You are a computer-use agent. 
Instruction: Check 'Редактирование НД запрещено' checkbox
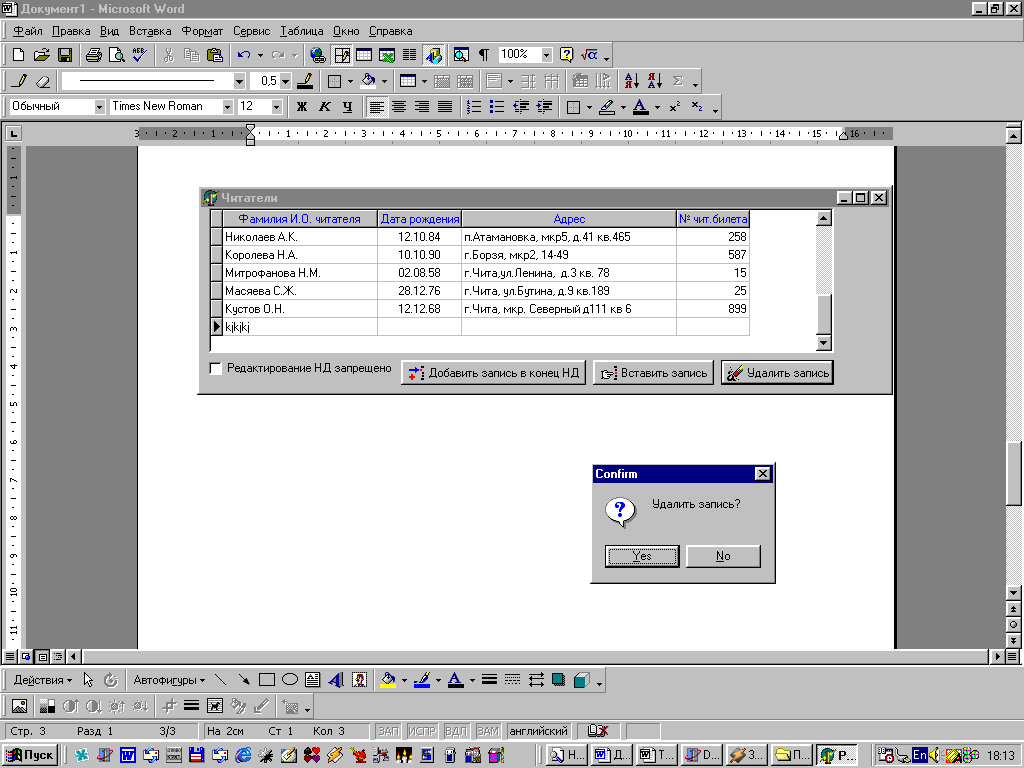coord(216,368)
